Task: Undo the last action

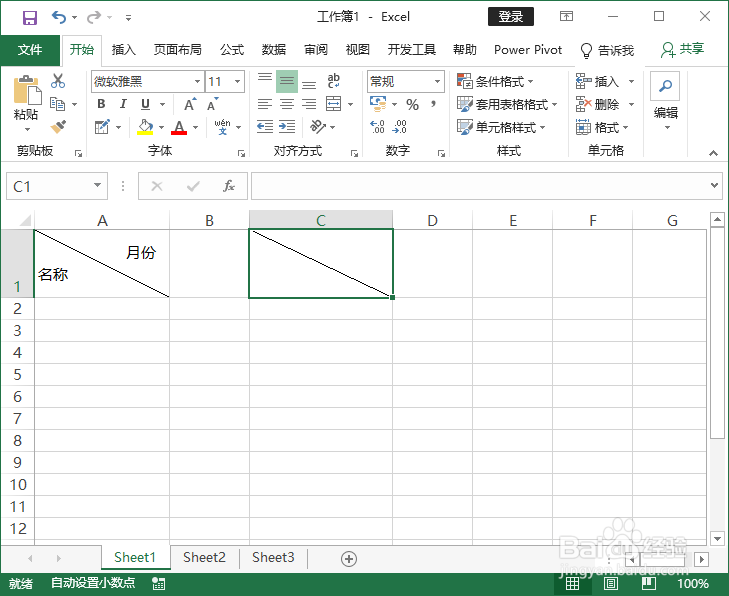Action: click(59, 18)
